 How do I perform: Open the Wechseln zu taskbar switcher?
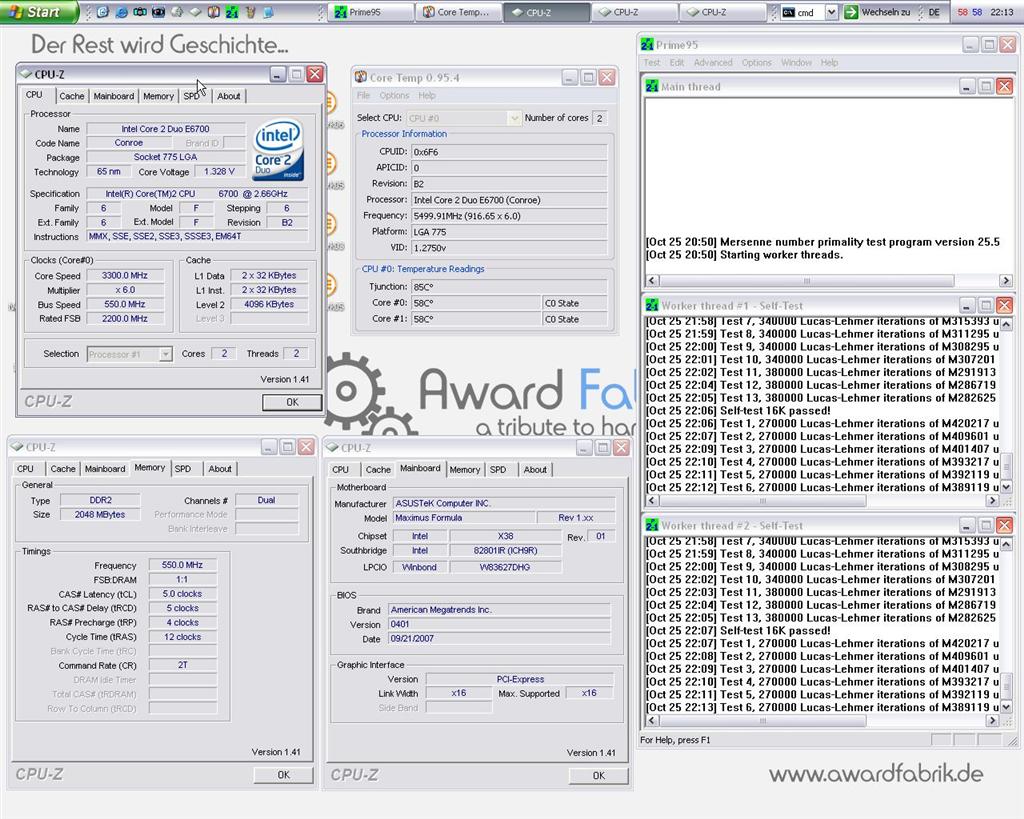pos(876,12)
